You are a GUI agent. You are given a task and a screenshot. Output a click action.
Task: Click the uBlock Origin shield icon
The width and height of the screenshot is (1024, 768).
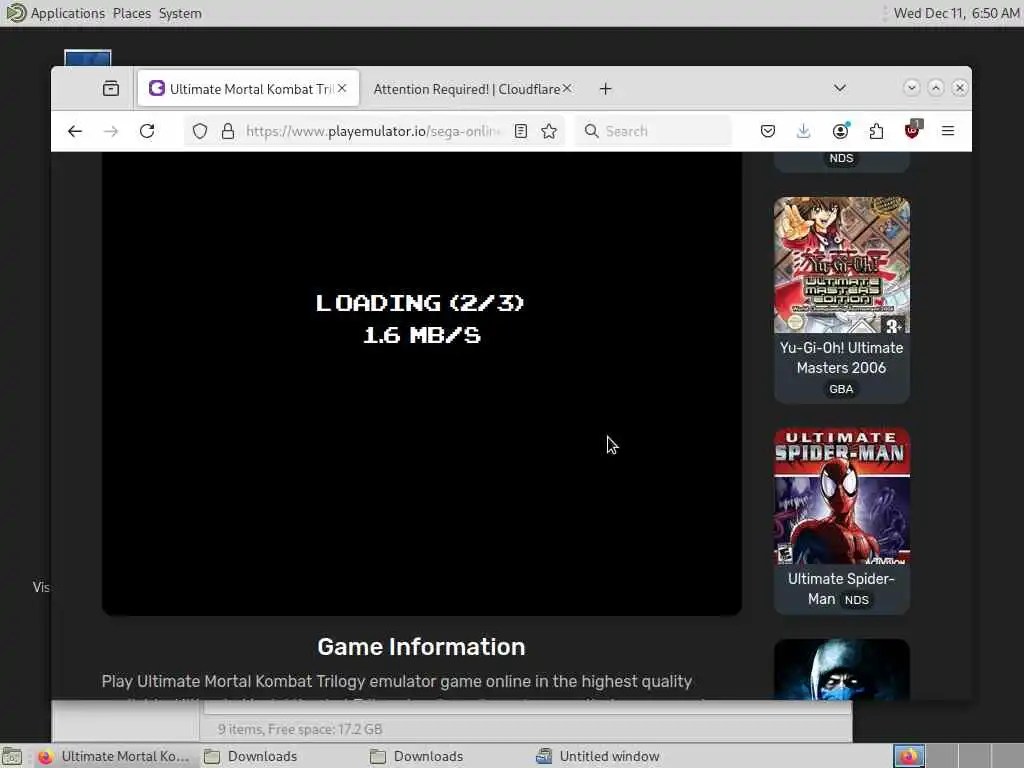(x=912, y=129)
